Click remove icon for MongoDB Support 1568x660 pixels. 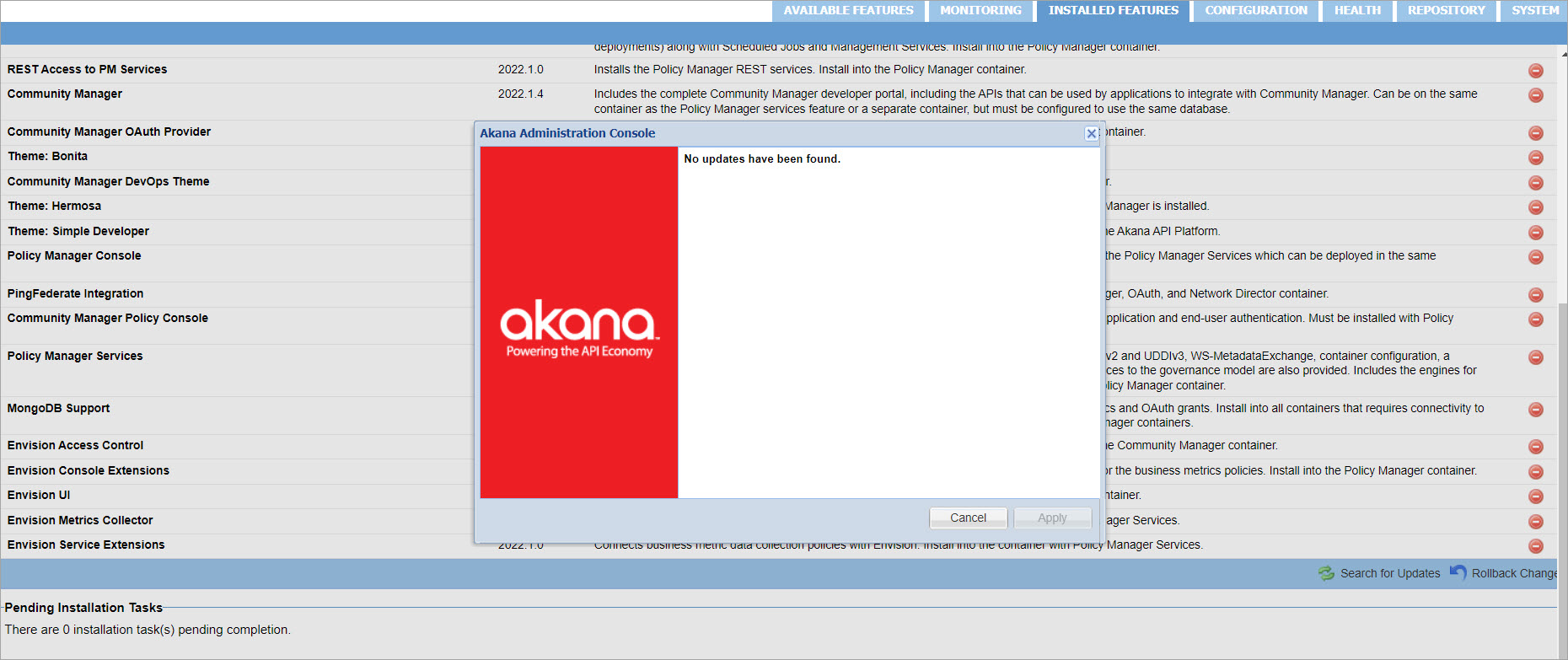(x=1536, y=410)
